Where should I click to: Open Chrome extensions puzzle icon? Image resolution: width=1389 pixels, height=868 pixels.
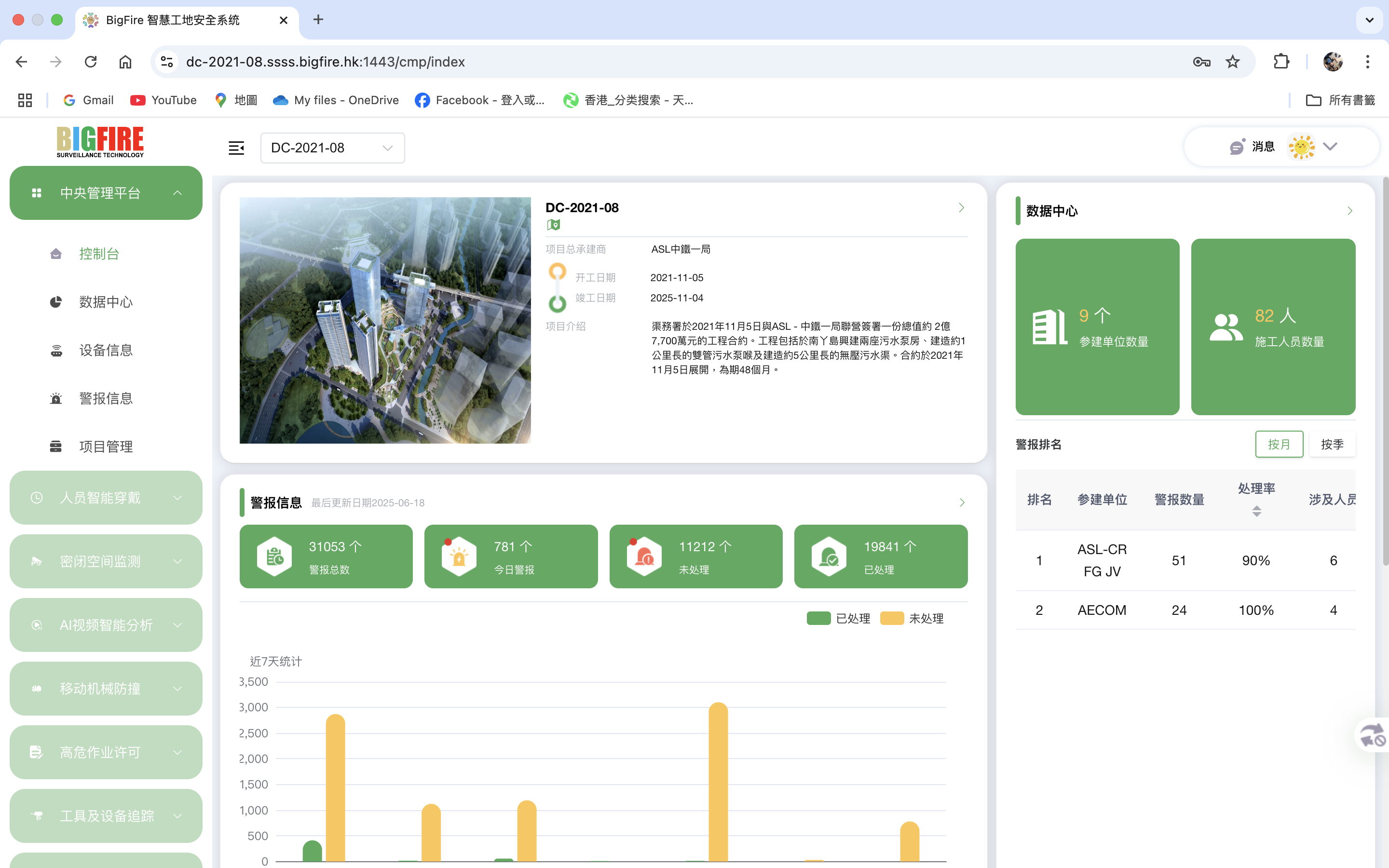(x=1281, y=61)
